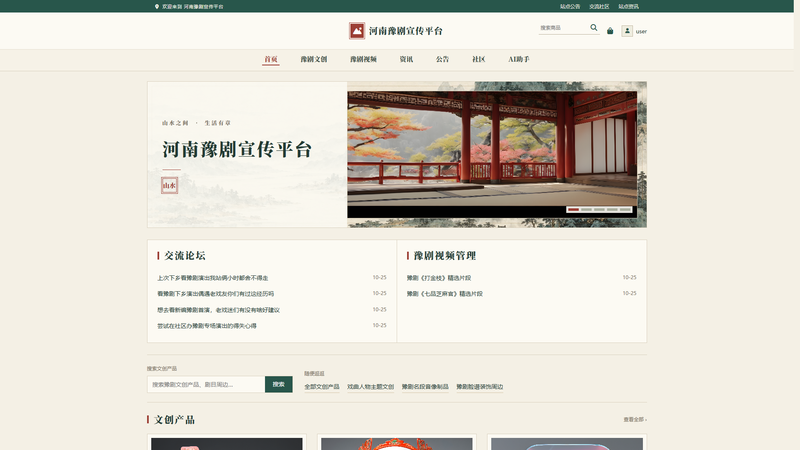Screen dimensions: 800x450
Task: Click the 河南豫剧宣传平台 site title in header
Action: tap(406, 31)
